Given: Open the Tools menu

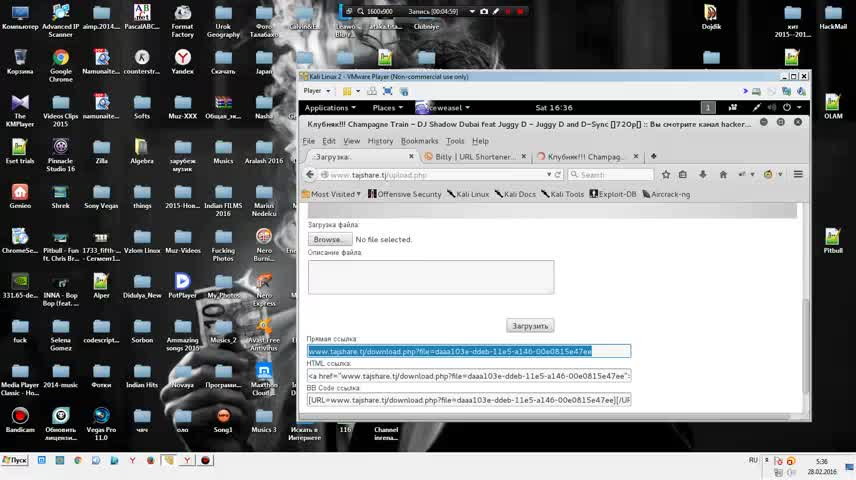Looking at the screenshot, I should click(x=455, y=141).
